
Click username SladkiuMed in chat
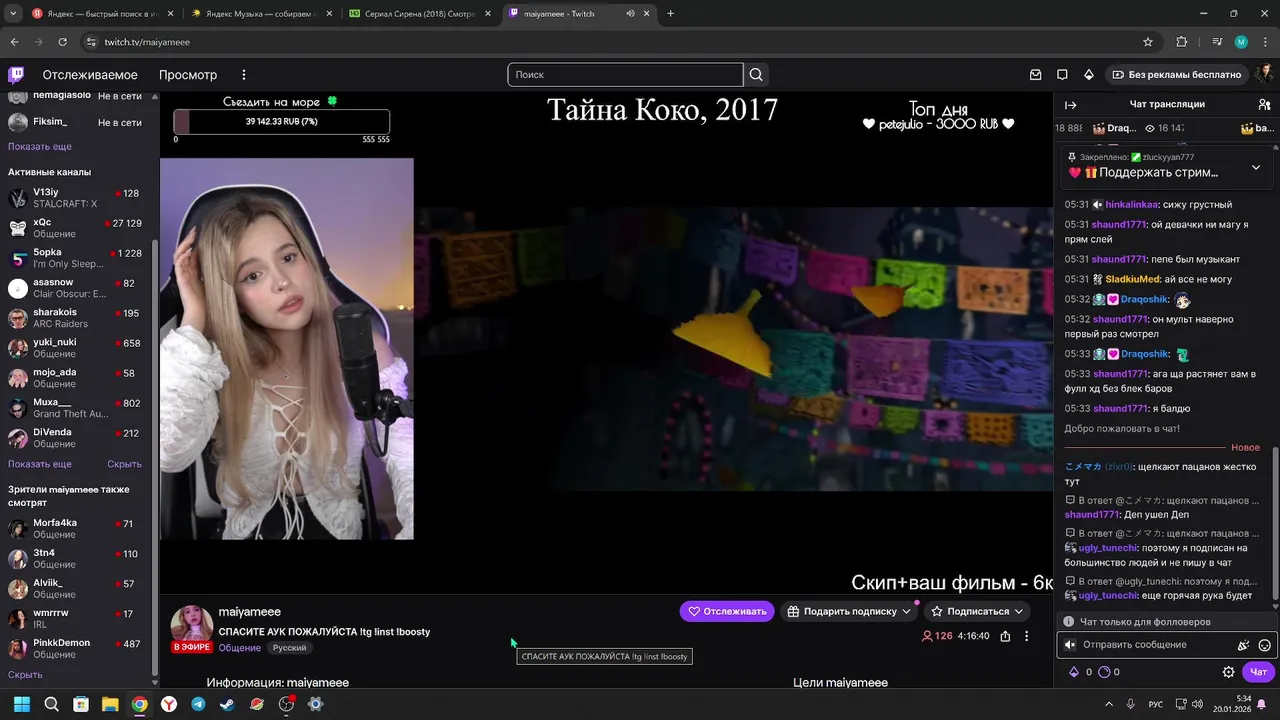[1133, 279]
